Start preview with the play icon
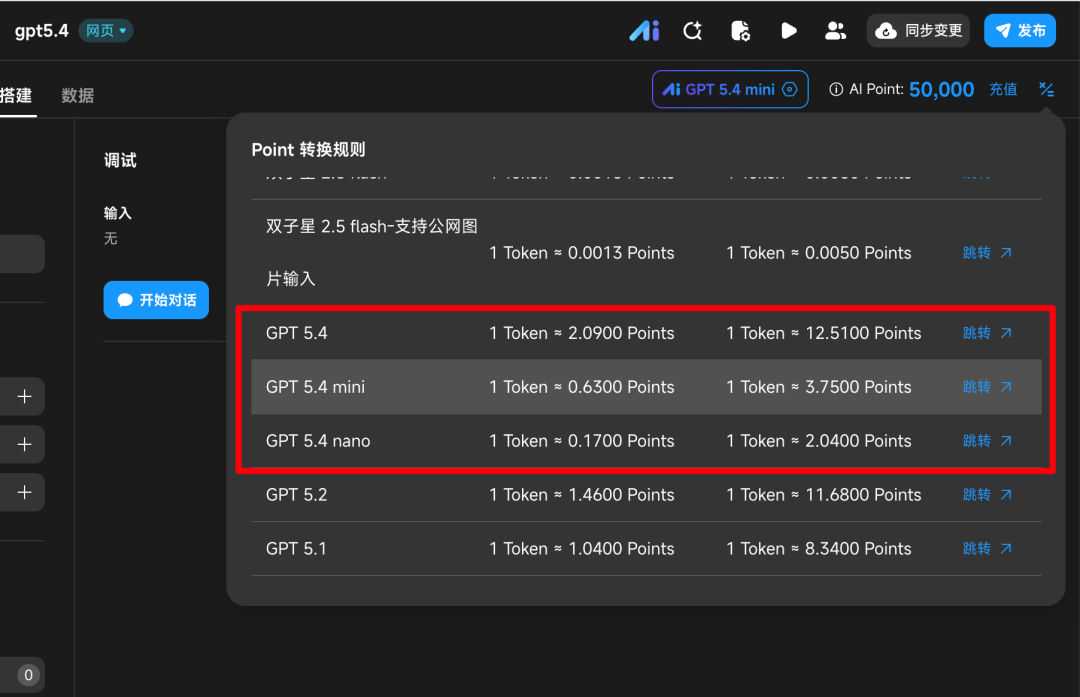Screen dimensions: 1080x697 pos(789,31)
